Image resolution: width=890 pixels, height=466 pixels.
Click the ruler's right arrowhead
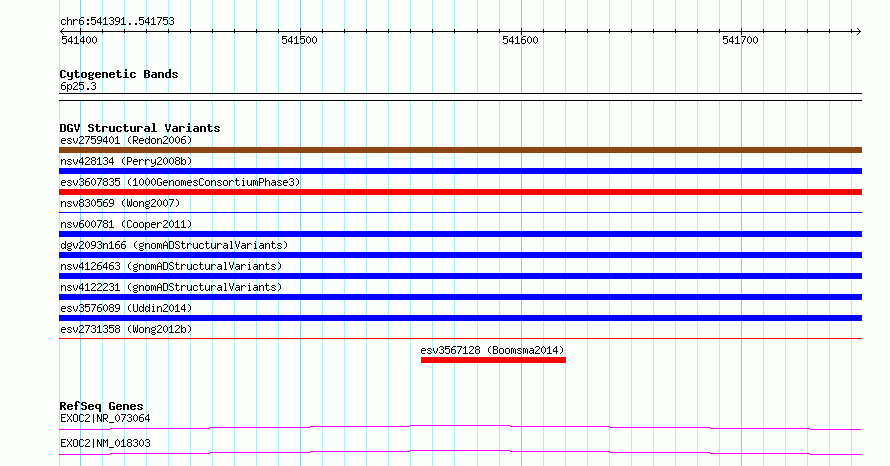coord(858,31)
